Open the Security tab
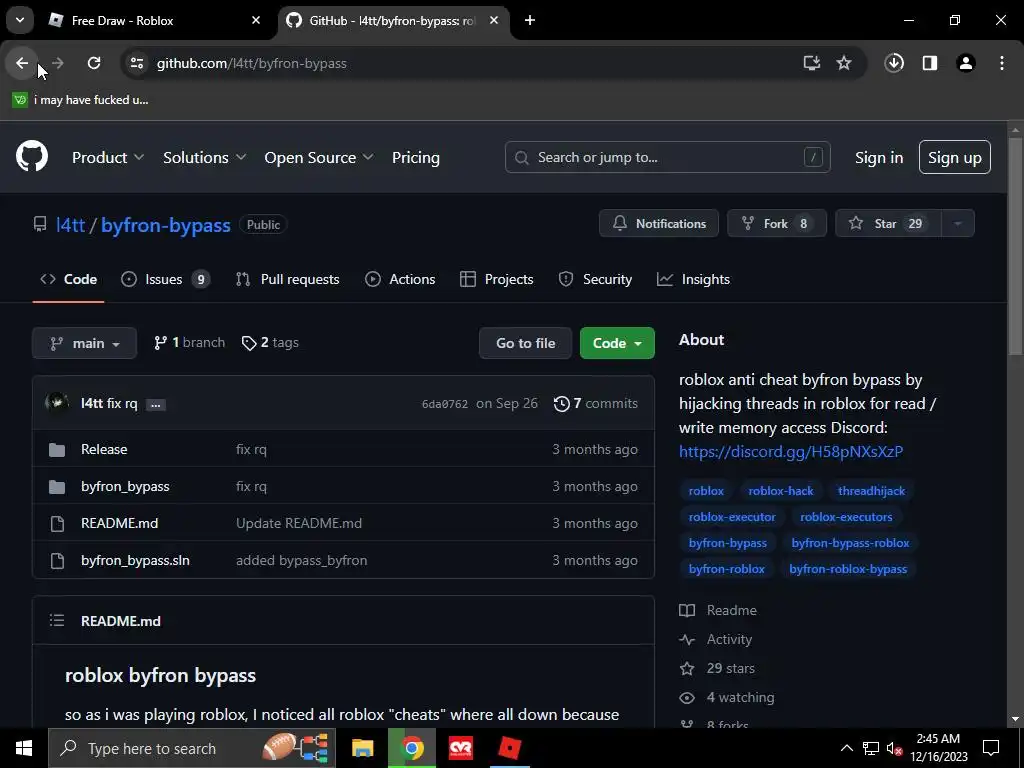The width and height of the screenshot is (1024, 768). (596, 280)
